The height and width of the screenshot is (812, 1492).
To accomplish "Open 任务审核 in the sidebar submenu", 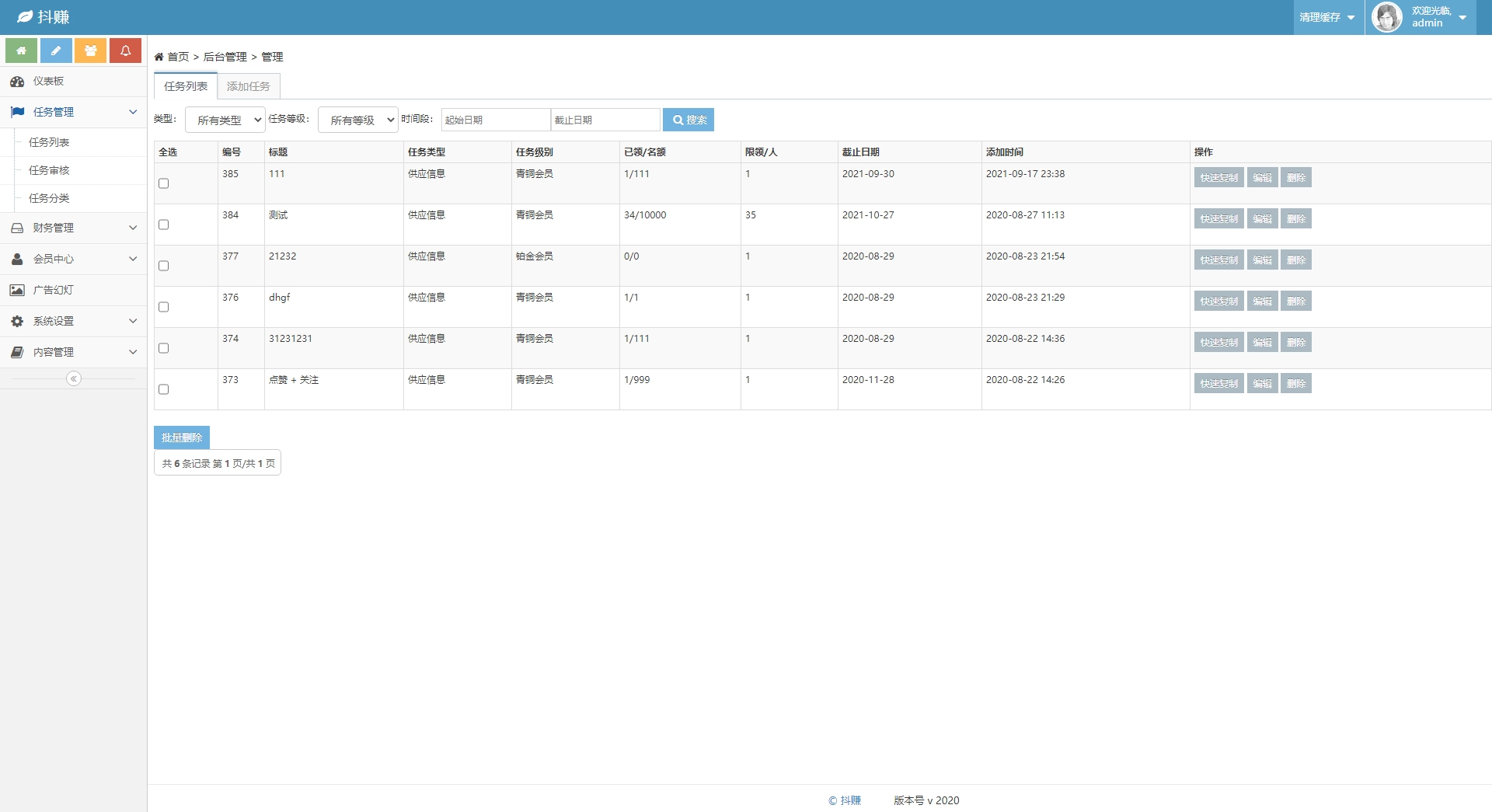I will point(49,170).
